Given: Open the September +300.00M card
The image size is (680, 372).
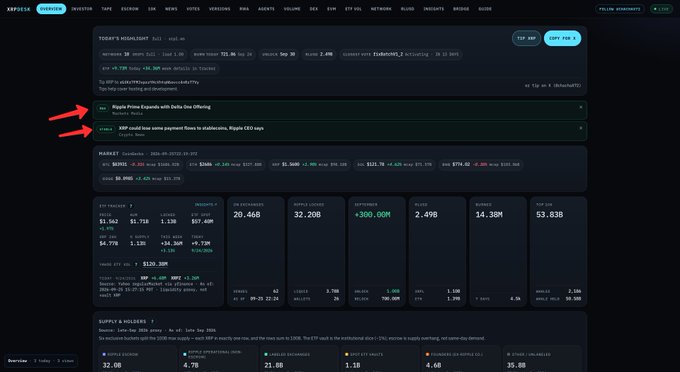Looking at the screenshot, I should click(377, 252).
